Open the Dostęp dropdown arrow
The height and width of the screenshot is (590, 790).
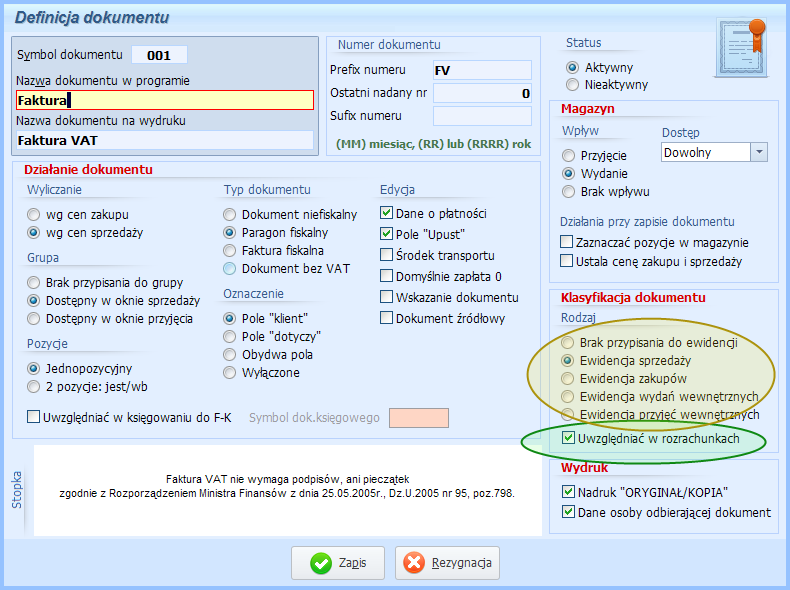pos(759,152)
